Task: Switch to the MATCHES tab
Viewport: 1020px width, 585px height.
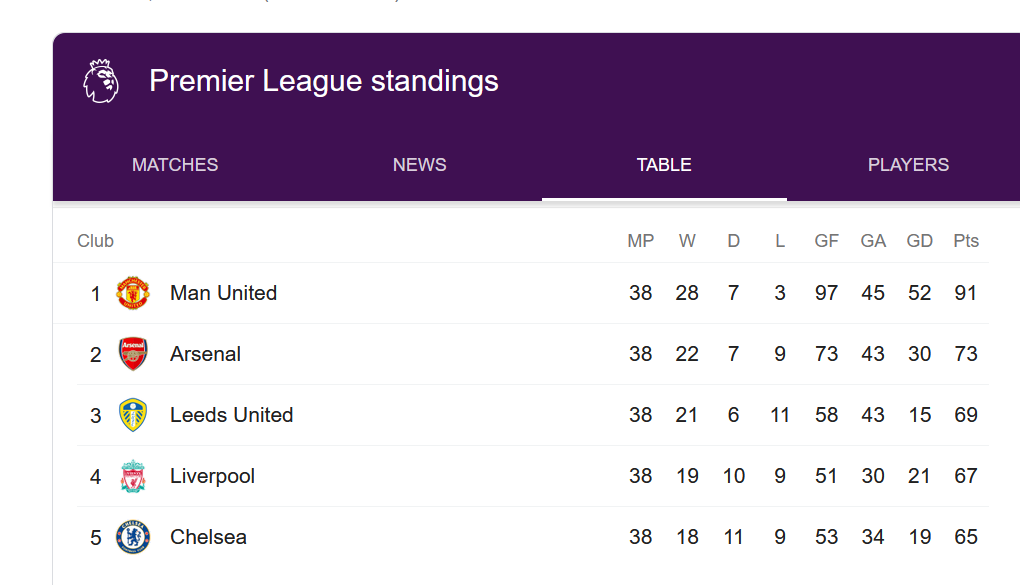Action: click(175, 165)
